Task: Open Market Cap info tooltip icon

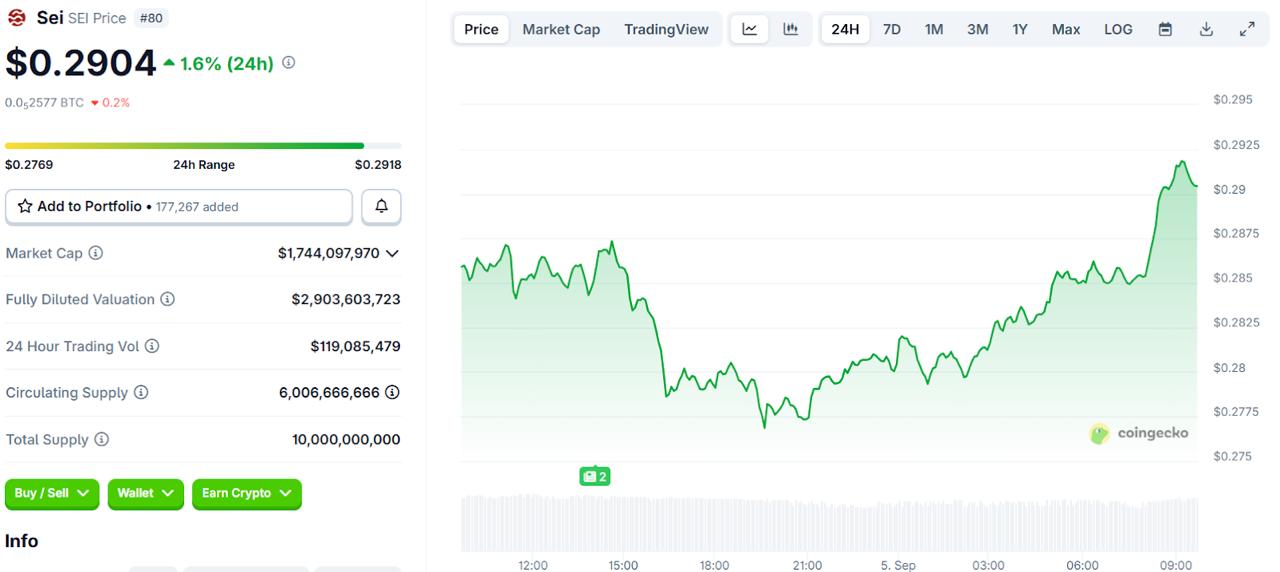Action: point(96,253)
